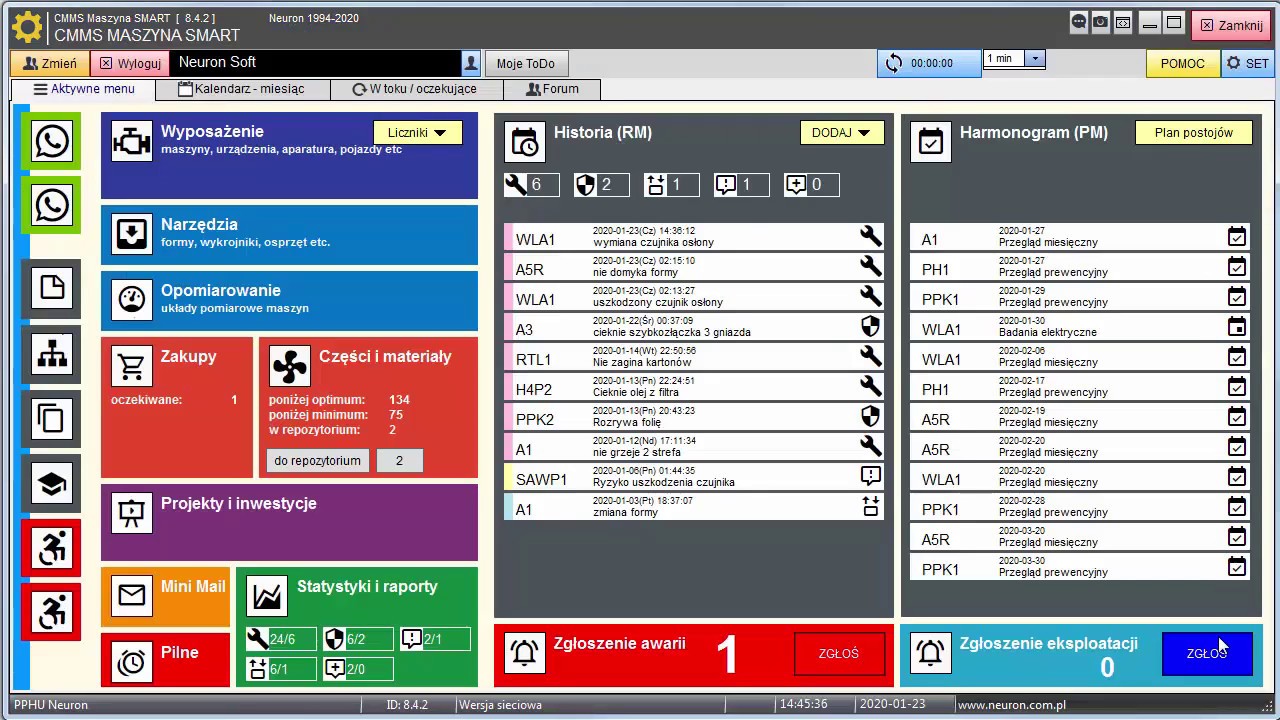
Task: Open the Forum tab
Action: point(552,89)
